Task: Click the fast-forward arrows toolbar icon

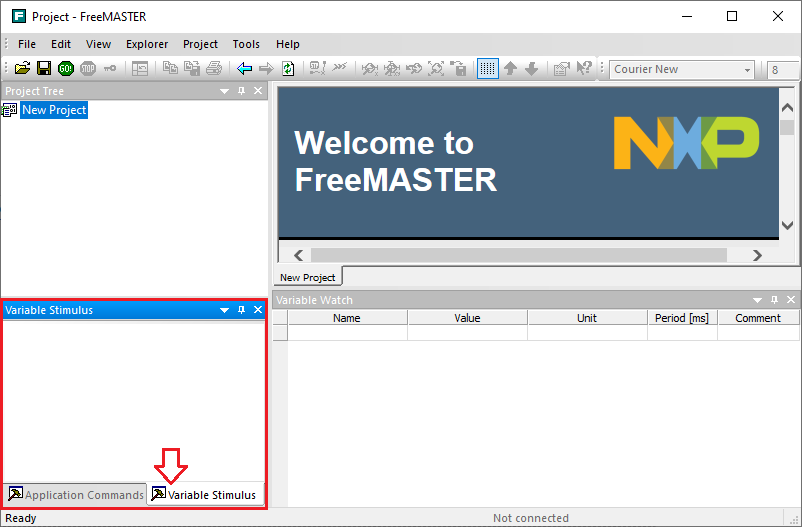Action: pos(340,67)
